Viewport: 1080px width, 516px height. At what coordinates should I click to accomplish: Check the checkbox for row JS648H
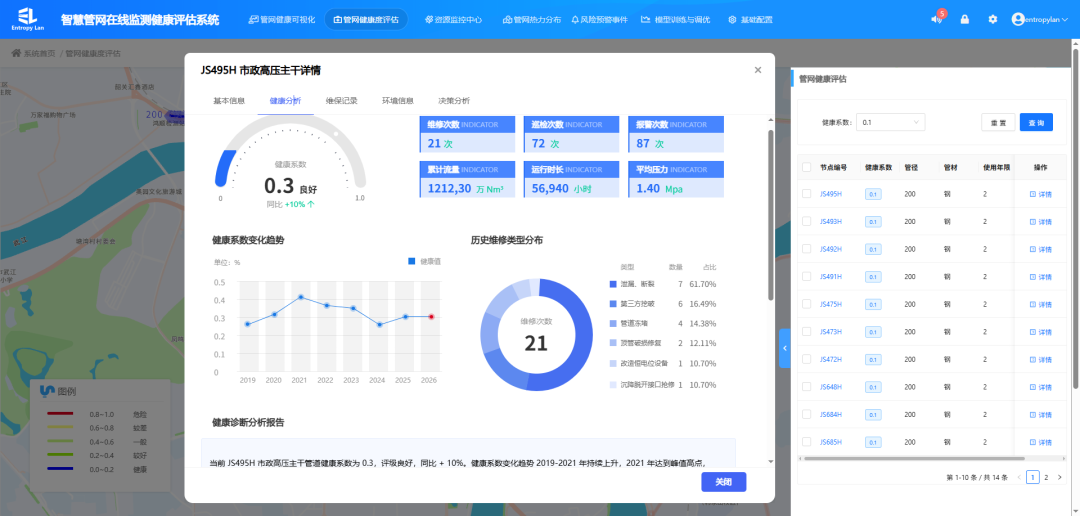[807, 387]
